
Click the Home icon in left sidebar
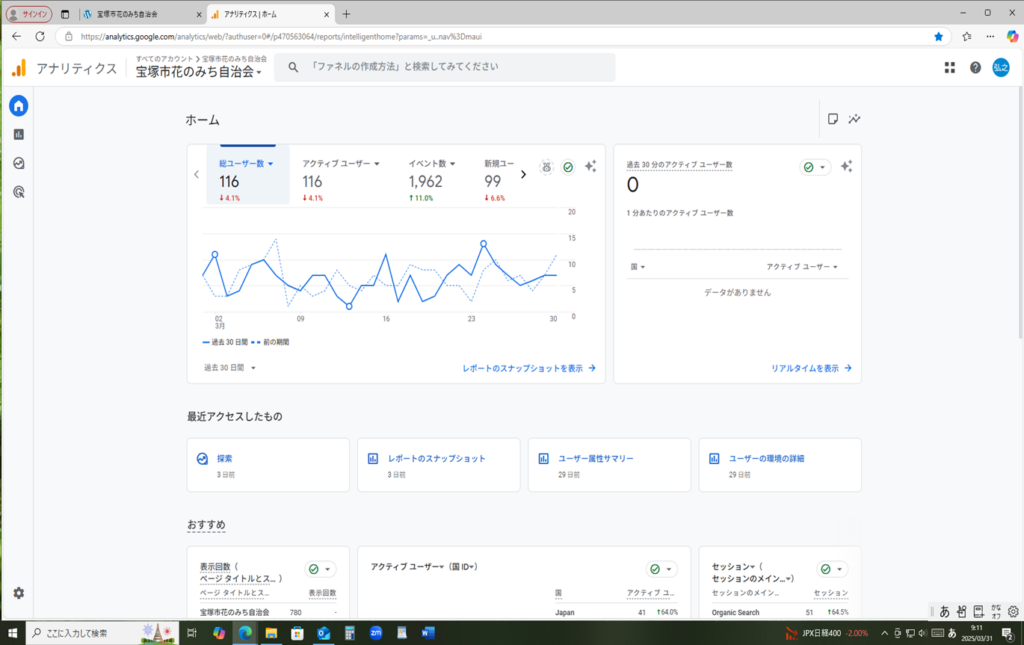click(18, 106)
